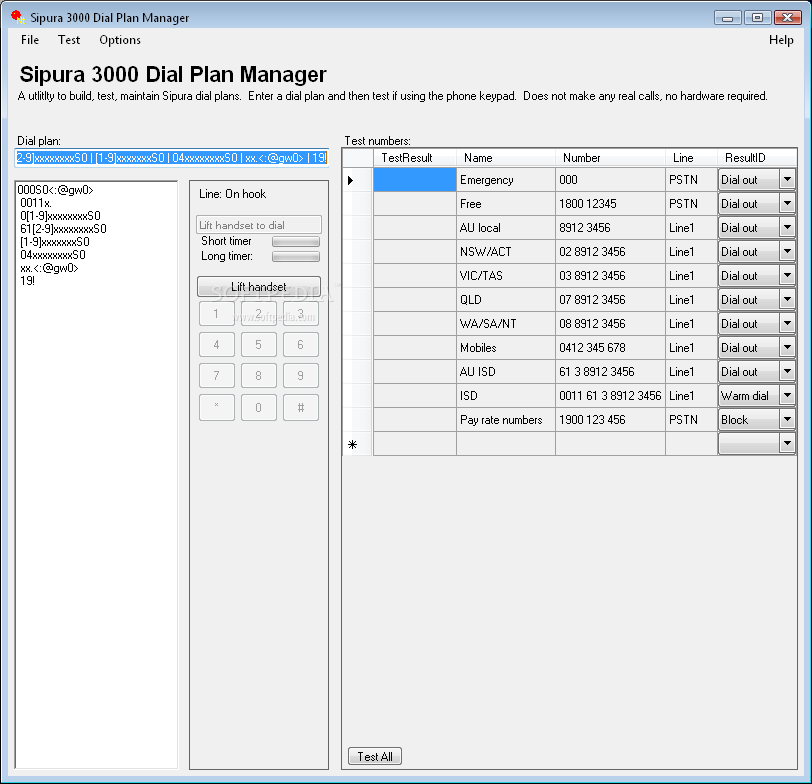Click the AU local name cell
812x784 pixels.
[x=506, y=227]
